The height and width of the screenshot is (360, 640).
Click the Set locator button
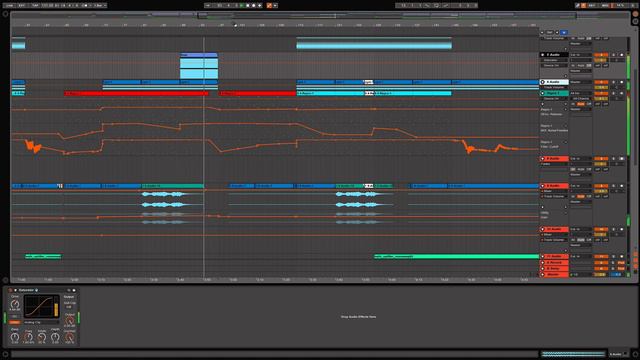(x=549, y=32)
